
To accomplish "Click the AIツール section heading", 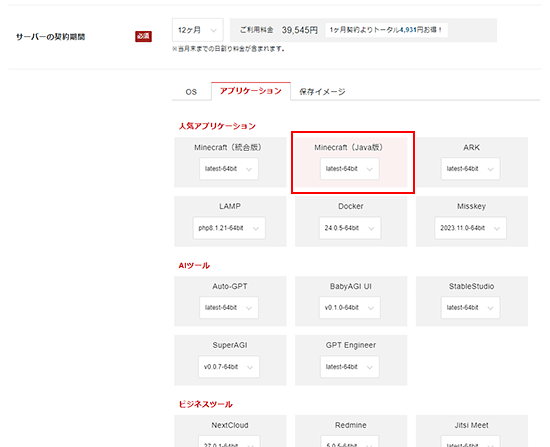I will point(194,266).
